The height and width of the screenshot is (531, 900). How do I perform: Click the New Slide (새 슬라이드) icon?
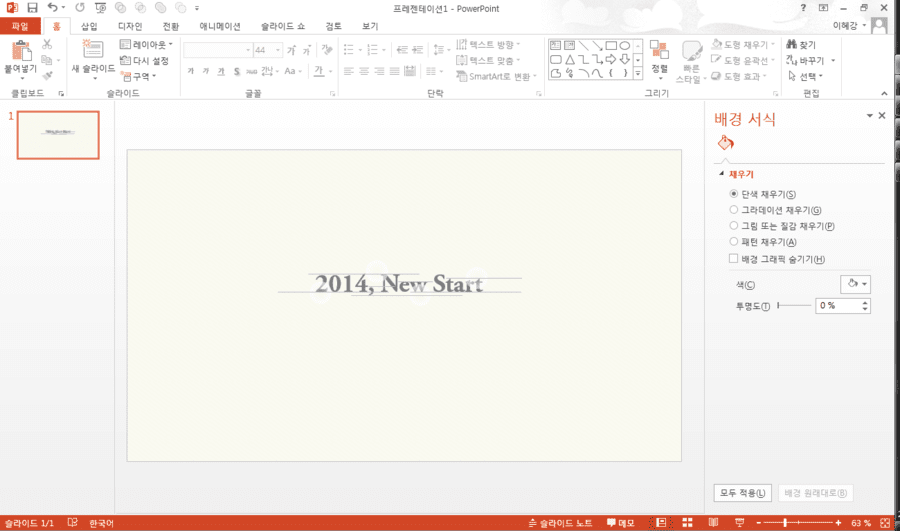[92, 49]
